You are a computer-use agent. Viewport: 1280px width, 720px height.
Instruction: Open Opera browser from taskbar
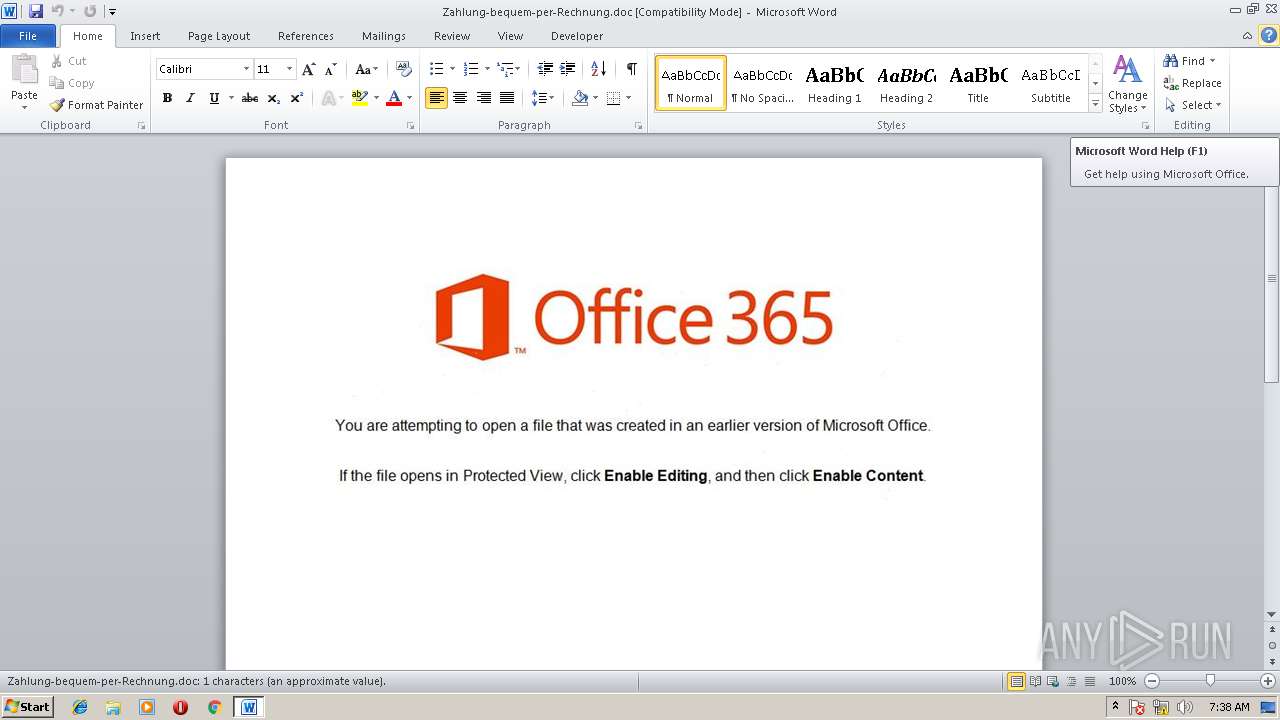[x=180, y=707]
